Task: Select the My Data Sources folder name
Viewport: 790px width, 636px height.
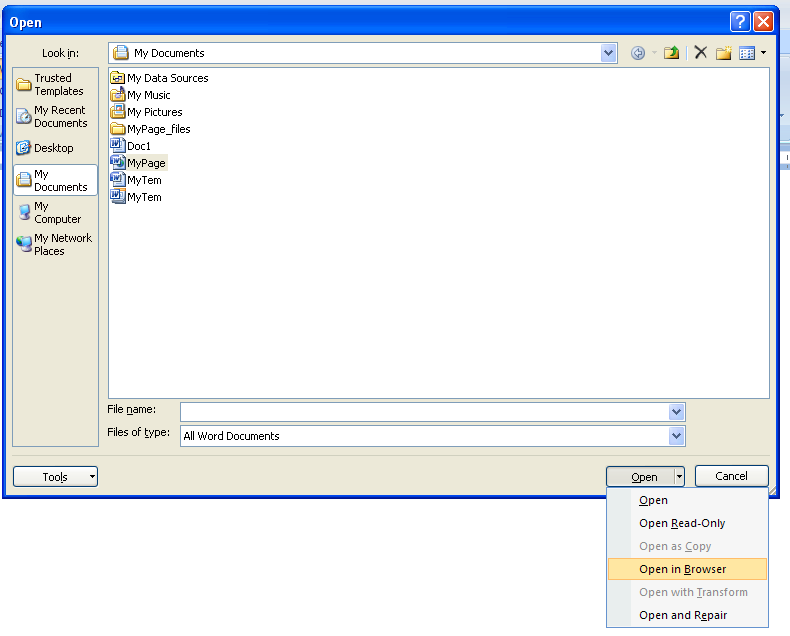Action: pos(167,78)
